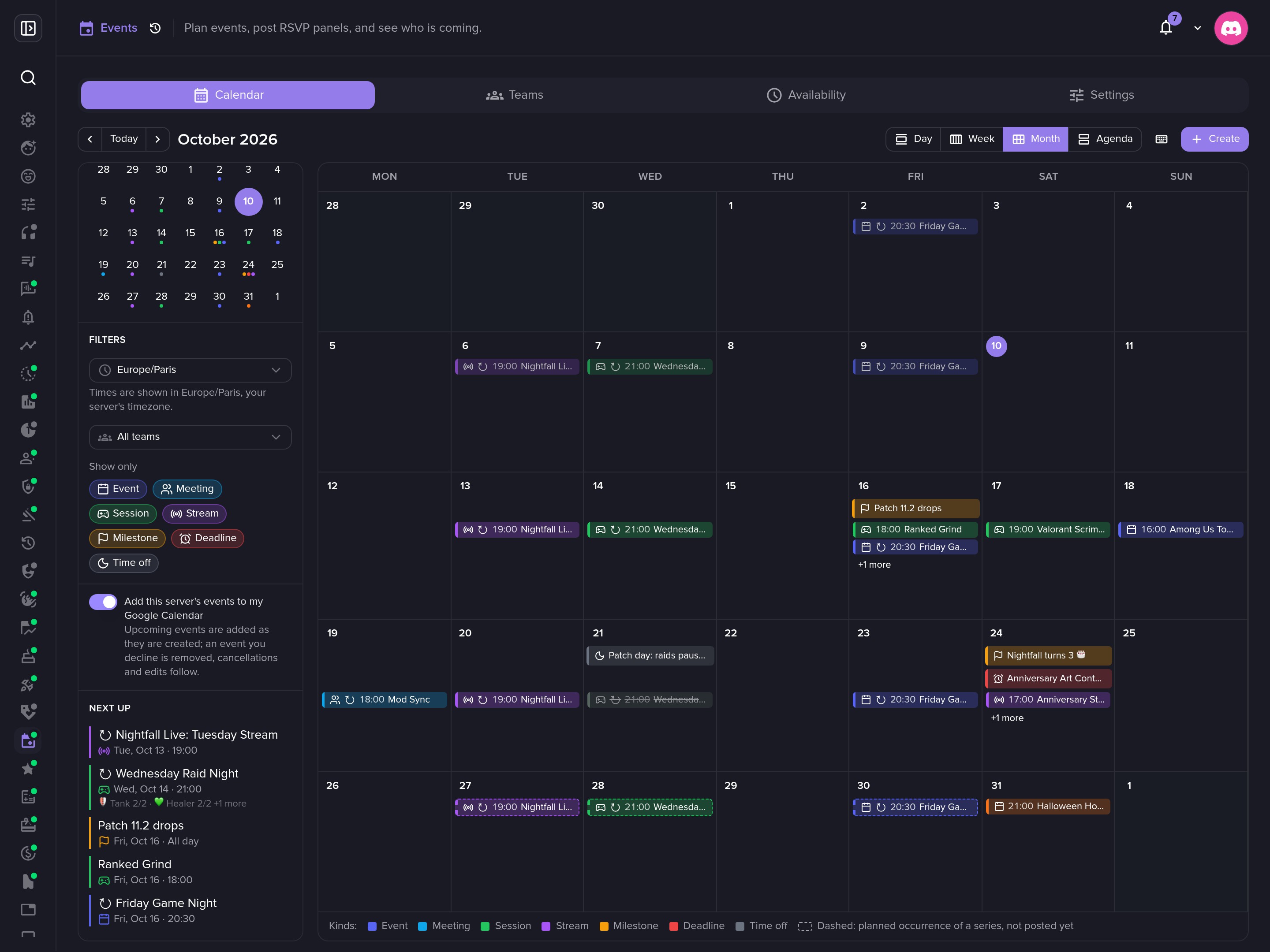Open the active calendar events sidebar icon

(28, 740)
